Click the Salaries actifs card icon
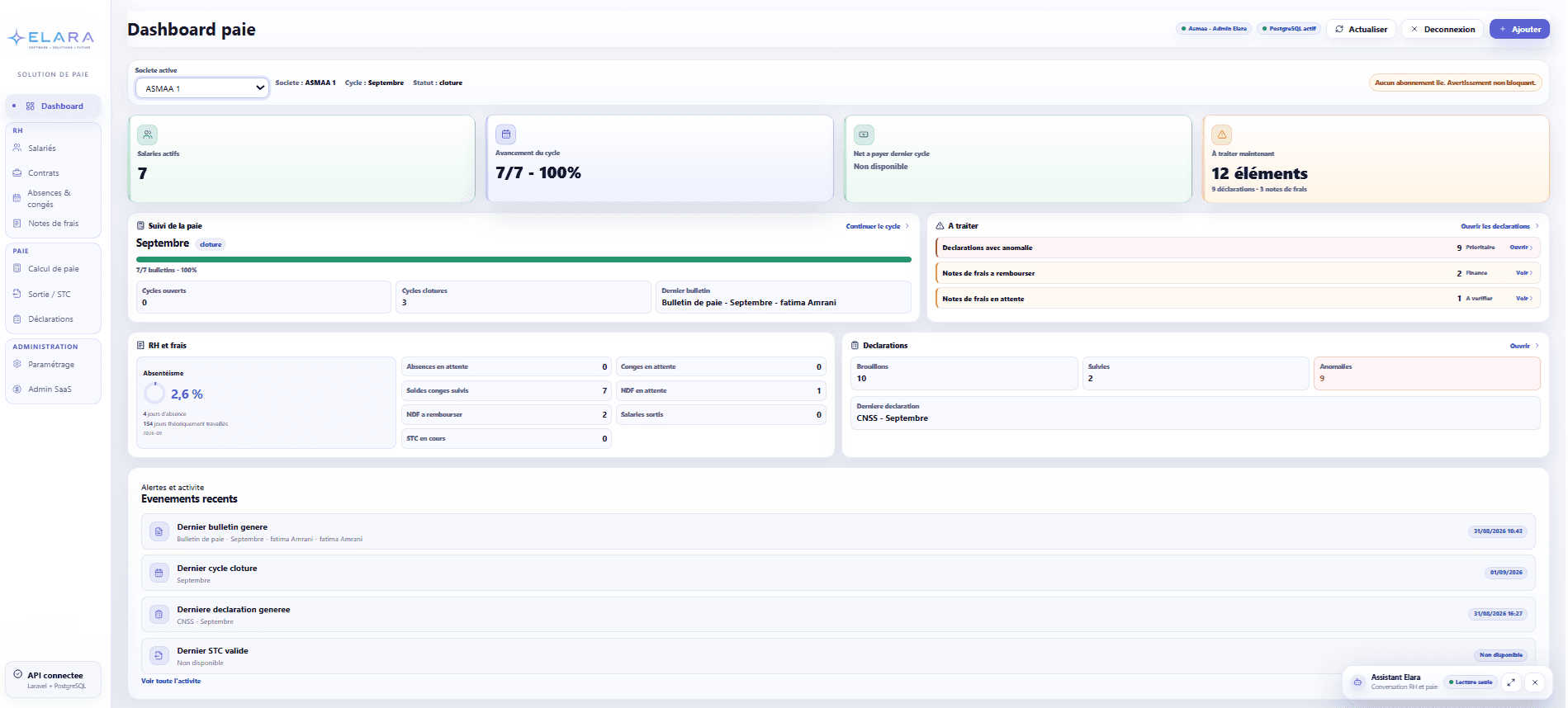The height and width of the screenshot is (708, 1568). coord(148,135)
